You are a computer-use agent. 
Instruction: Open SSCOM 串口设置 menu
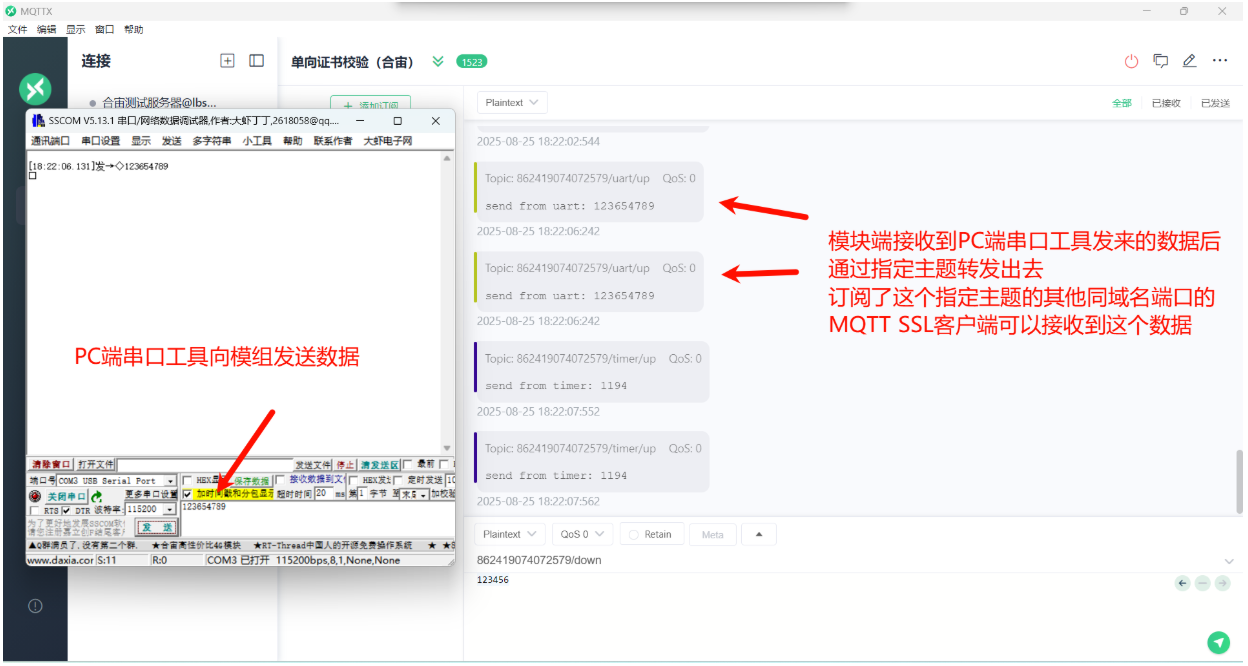point(100,141)
